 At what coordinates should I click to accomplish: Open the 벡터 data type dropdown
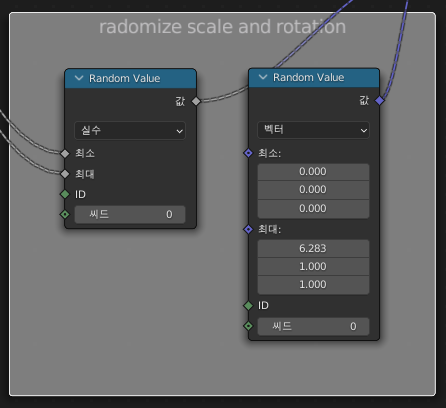[313, 130]
